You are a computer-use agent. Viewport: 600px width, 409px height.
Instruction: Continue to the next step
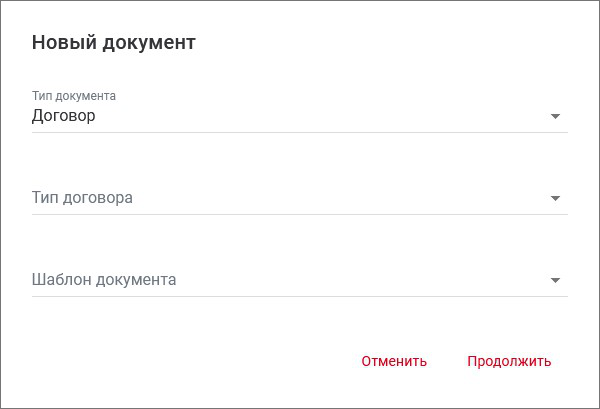(509, 361)
